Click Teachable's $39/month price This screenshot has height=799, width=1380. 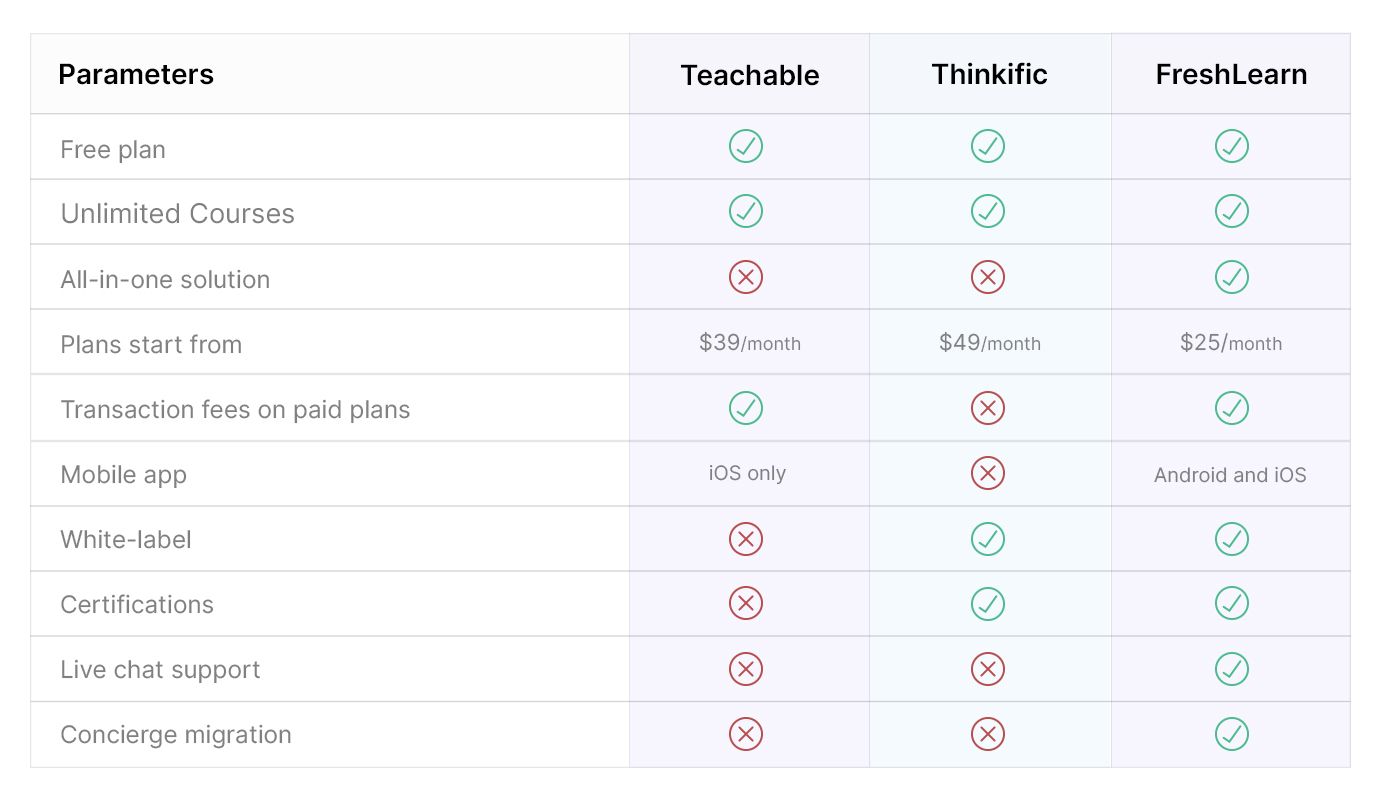[750, 343]
